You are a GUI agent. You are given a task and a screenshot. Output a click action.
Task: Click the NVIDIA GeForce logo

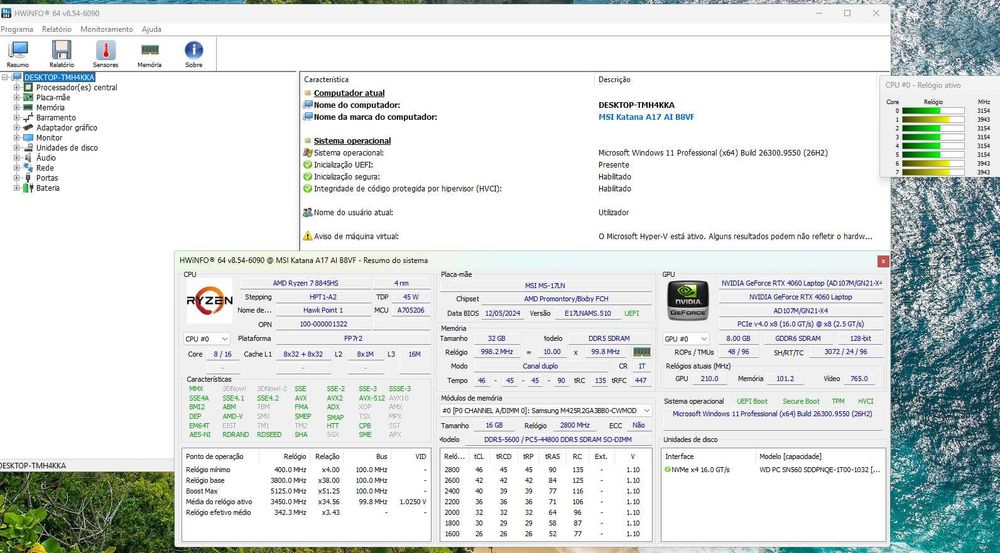click(688, 300)
